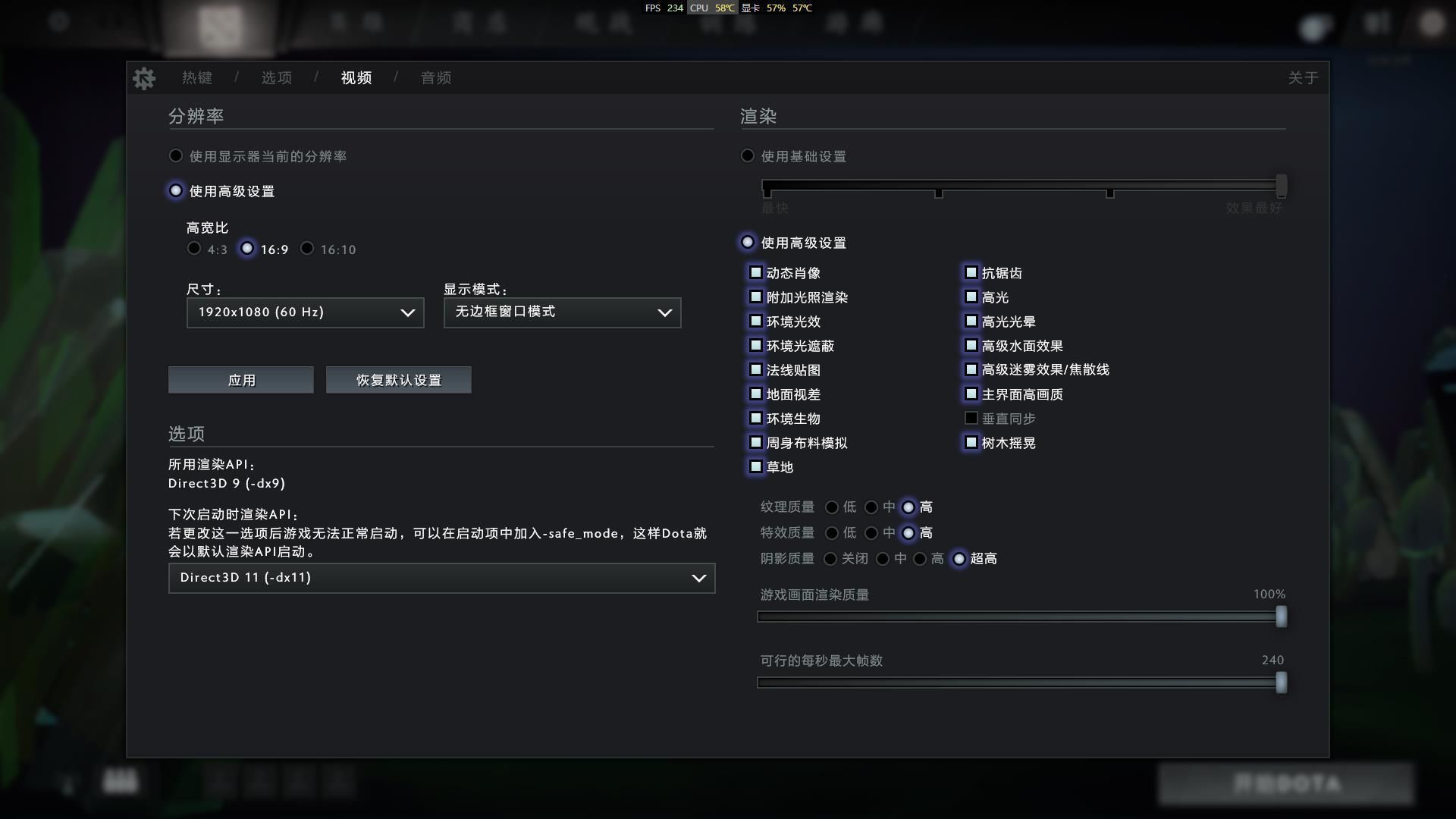This screenshot has height=819, width=1456.
Task: Toggle 法线贴图 checkbox
Action: click(x=756, y=369)
